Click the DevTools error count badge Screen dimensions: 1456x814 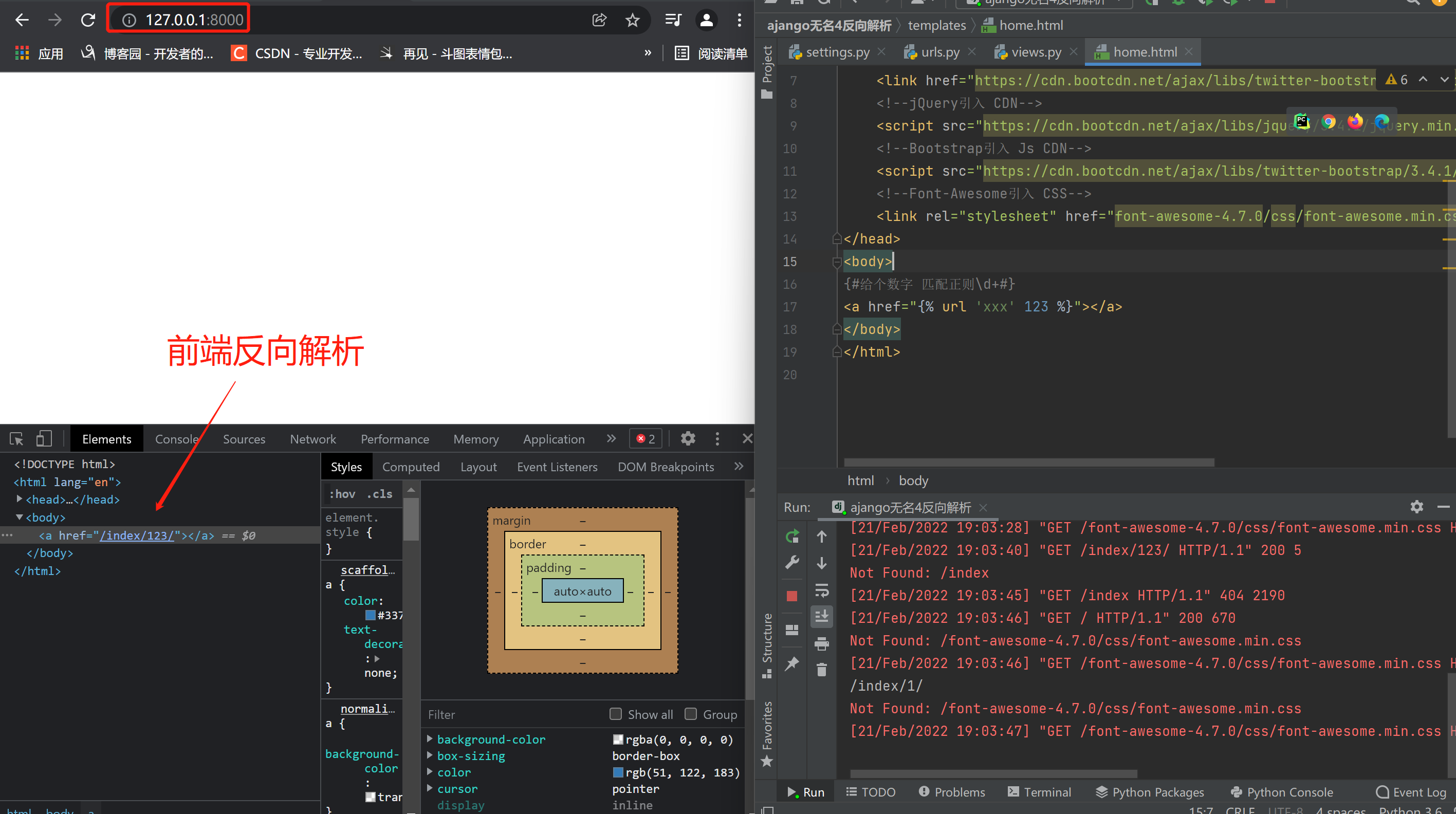pyautogui.click(x=646, y=439)
